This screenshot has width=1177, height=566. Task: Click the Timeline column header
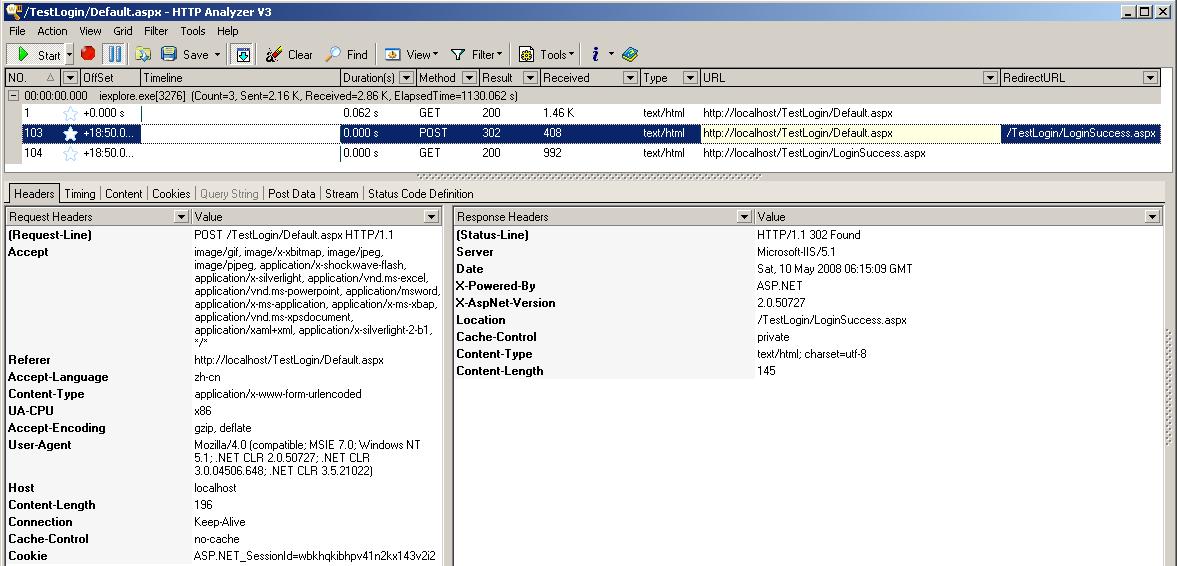coord(240,77)
